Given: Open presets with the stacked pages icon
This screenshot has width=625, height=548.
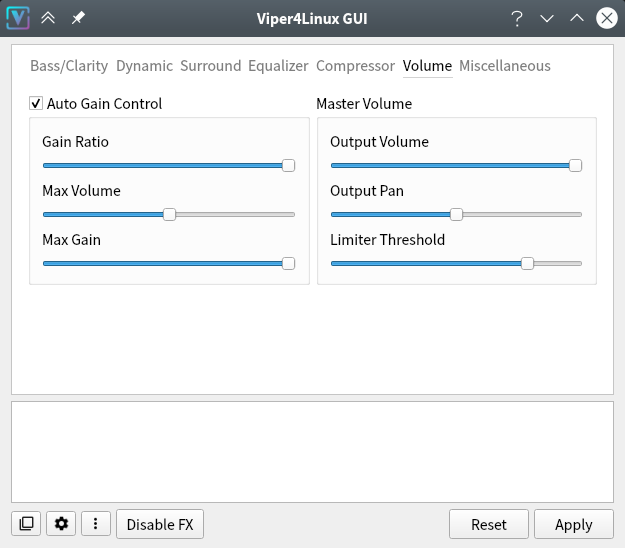Looking at the screenshot, I should [x=26, y=524].
